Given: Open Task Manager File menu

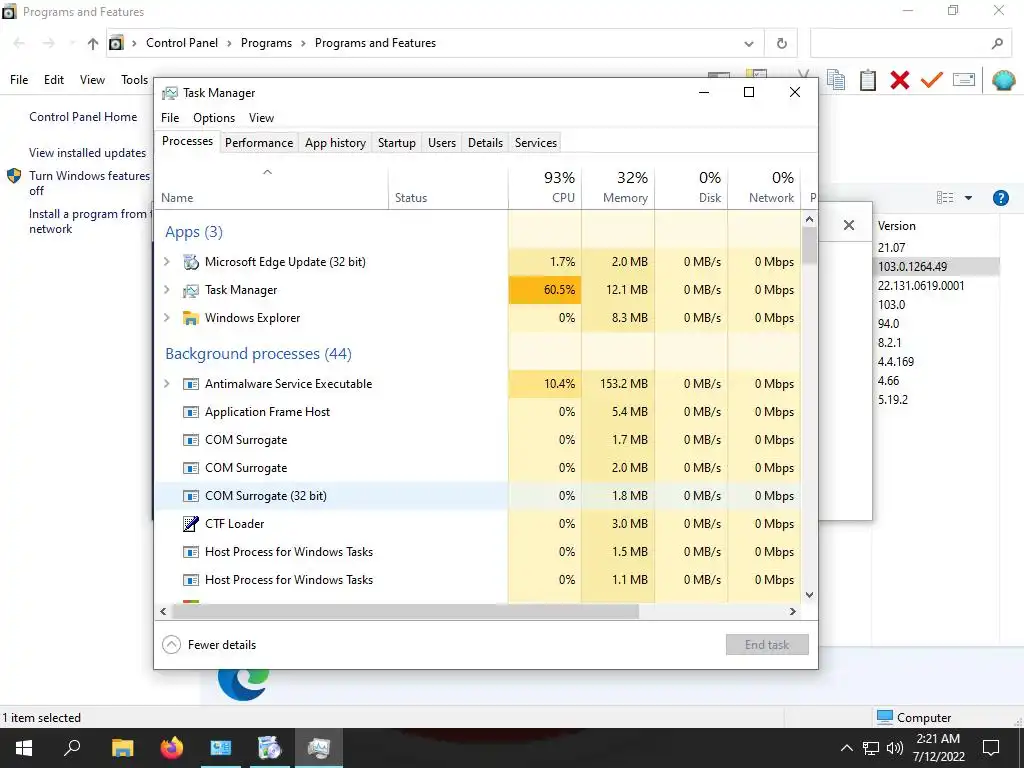Looking at the screenshot, I should pos(170,118).
